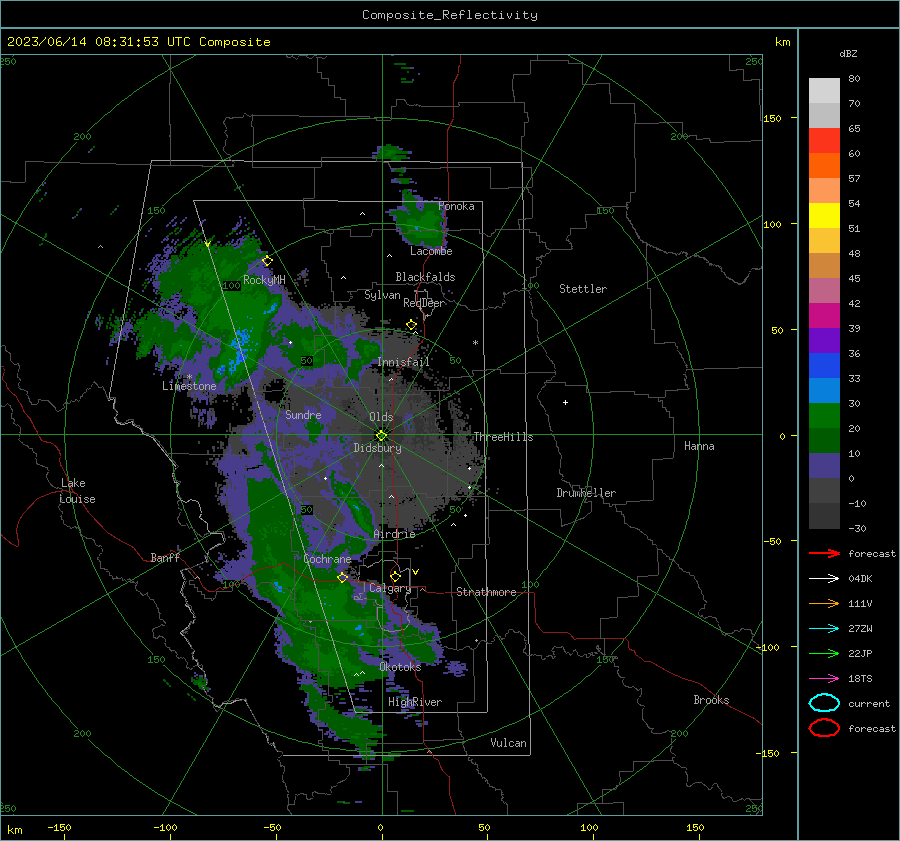Screen dimensions: 900x841
Task: Click the yellow diamond marker below RedDeer
Action: pos(411,325)
